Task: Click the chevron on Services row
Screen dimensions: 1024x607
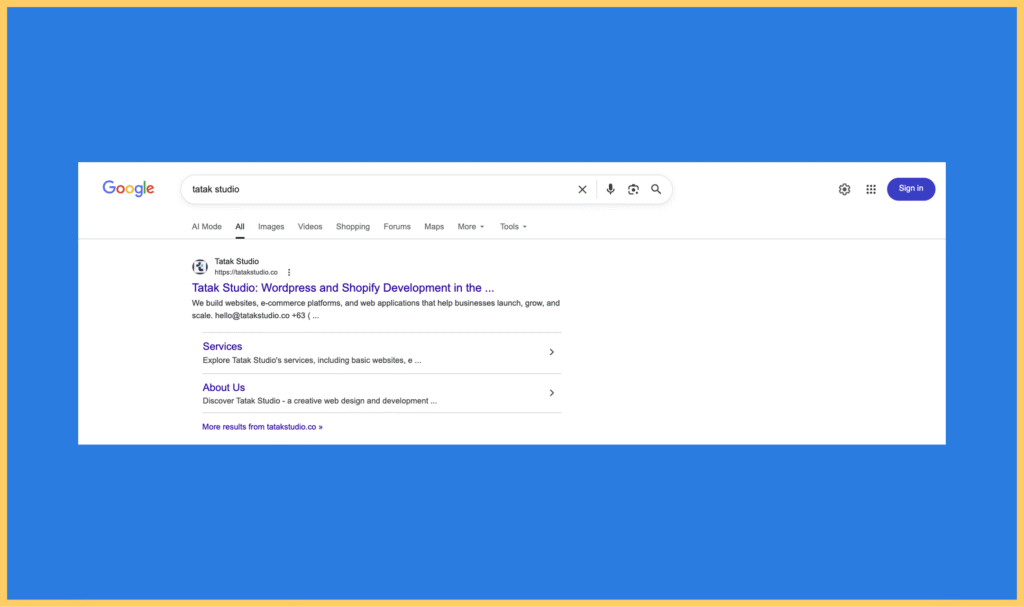Action: point(551,352)
